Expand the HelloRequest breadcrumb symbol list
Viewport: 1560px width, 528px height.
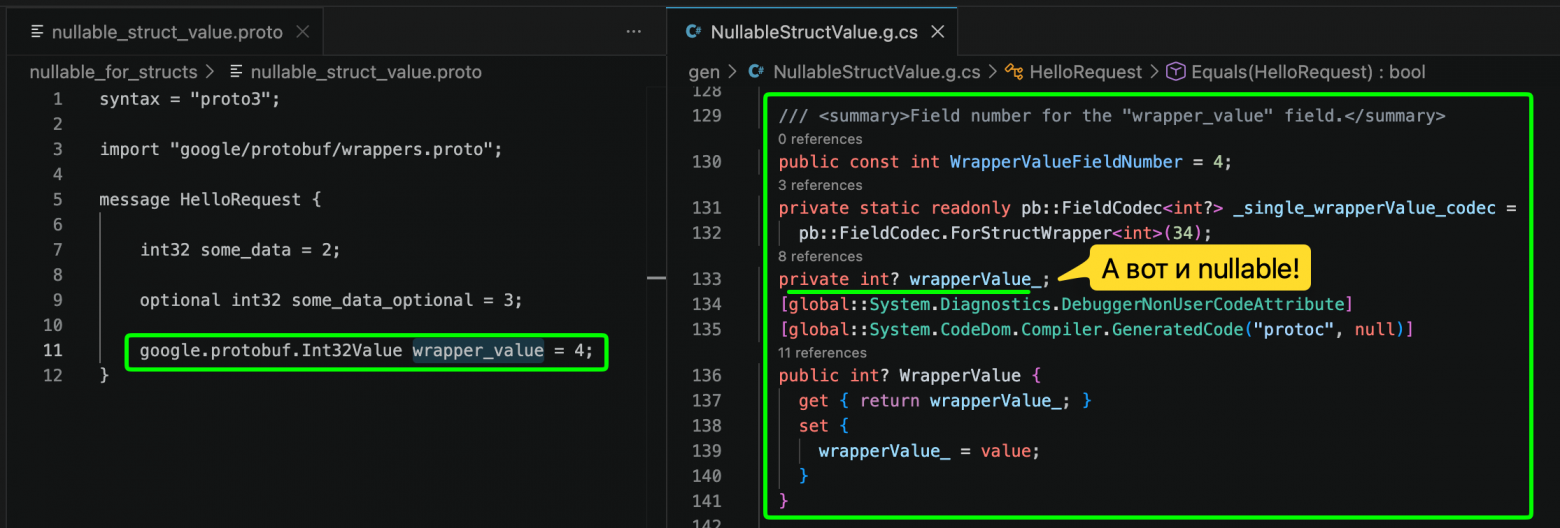1086,72
